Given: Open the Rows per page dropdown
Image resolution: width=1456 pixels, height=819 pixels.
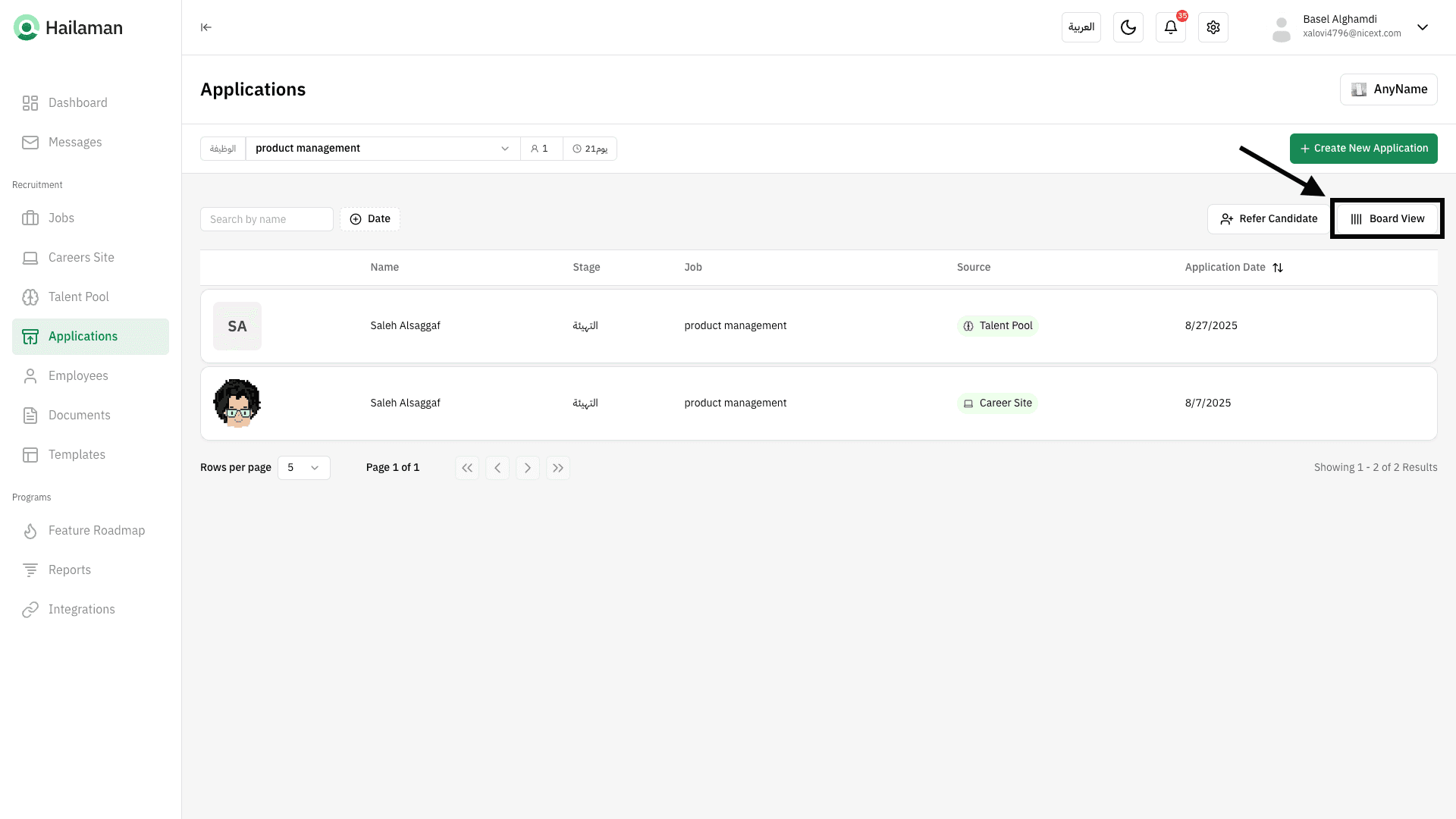Looking at the screenshot, I should coord(303,468).
